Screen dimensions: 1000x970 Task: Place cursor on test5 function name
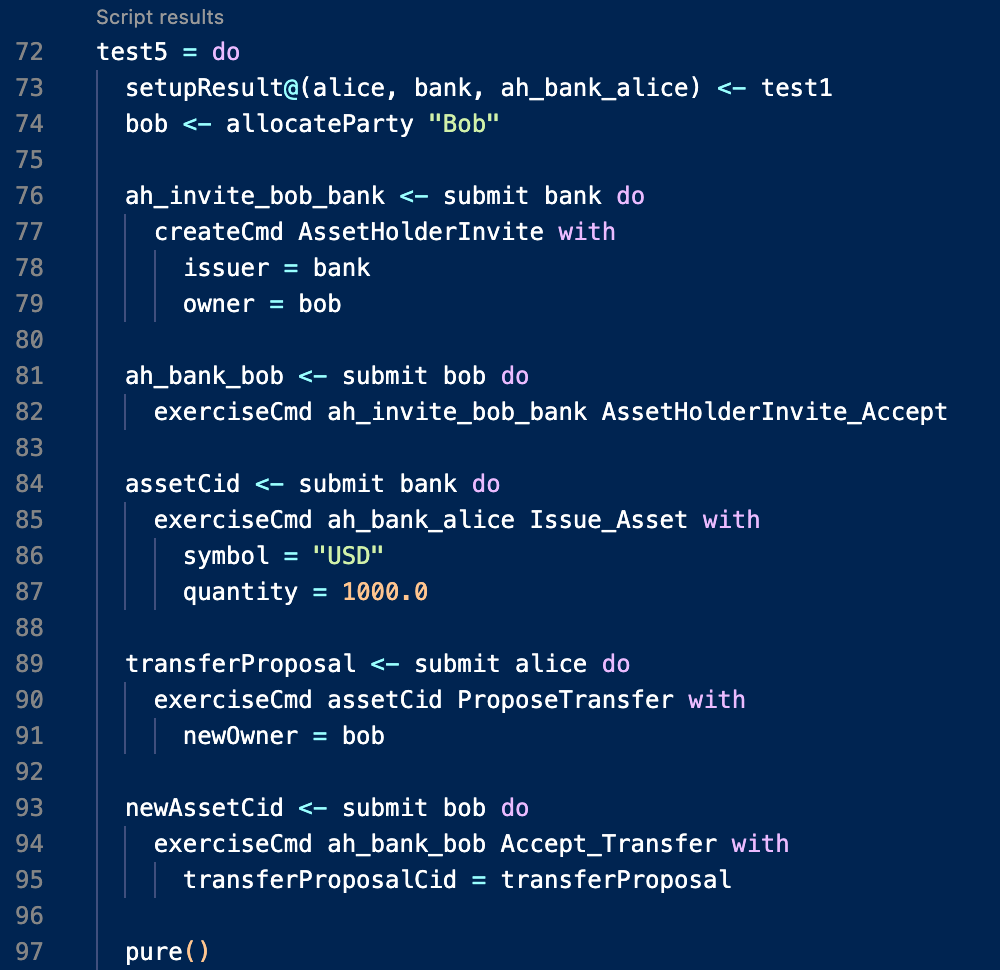132,52
